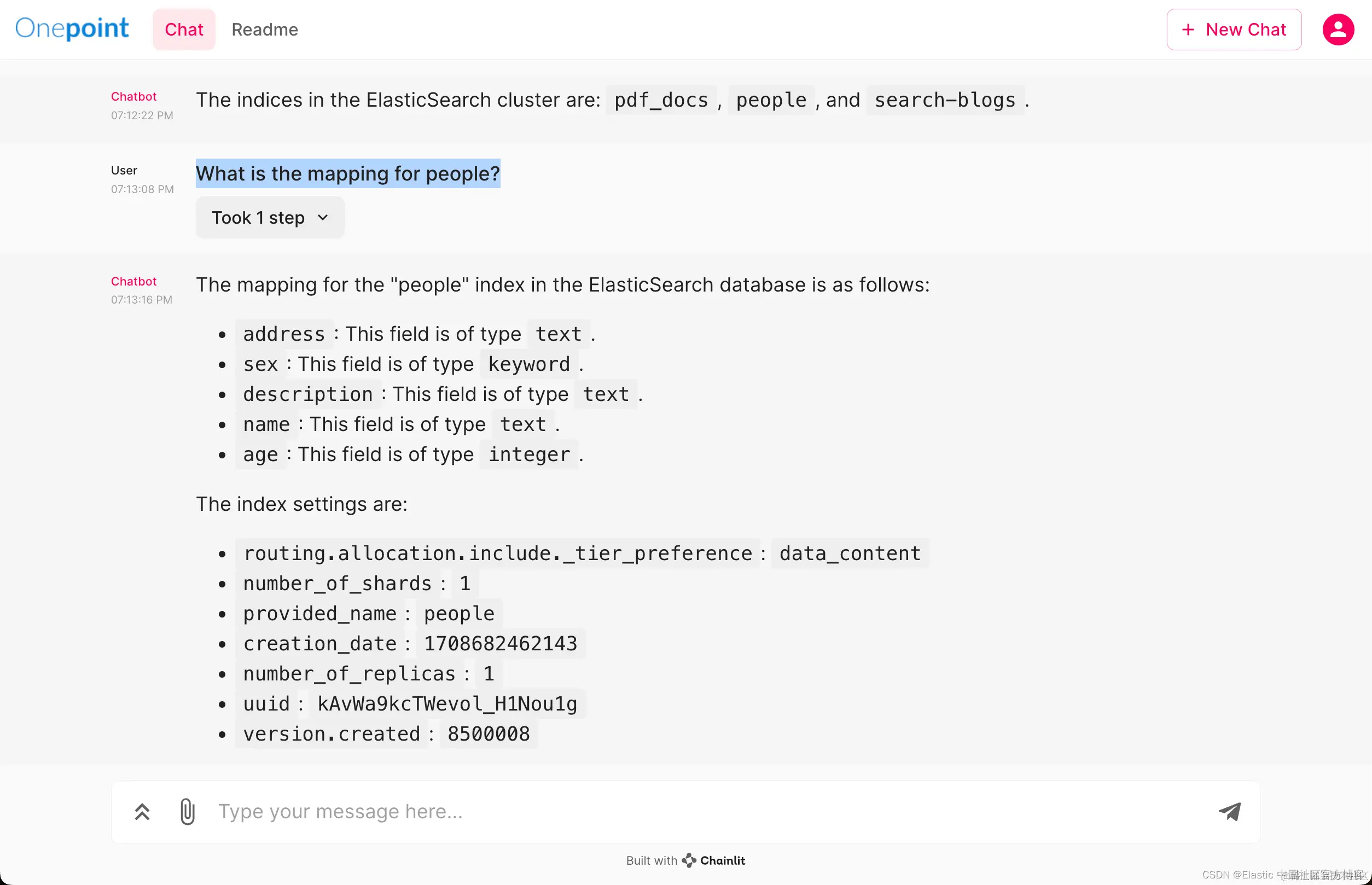Click the uuid value kAvWa9kcTWevol_H1Nou1g

click(x=447, y=704)
